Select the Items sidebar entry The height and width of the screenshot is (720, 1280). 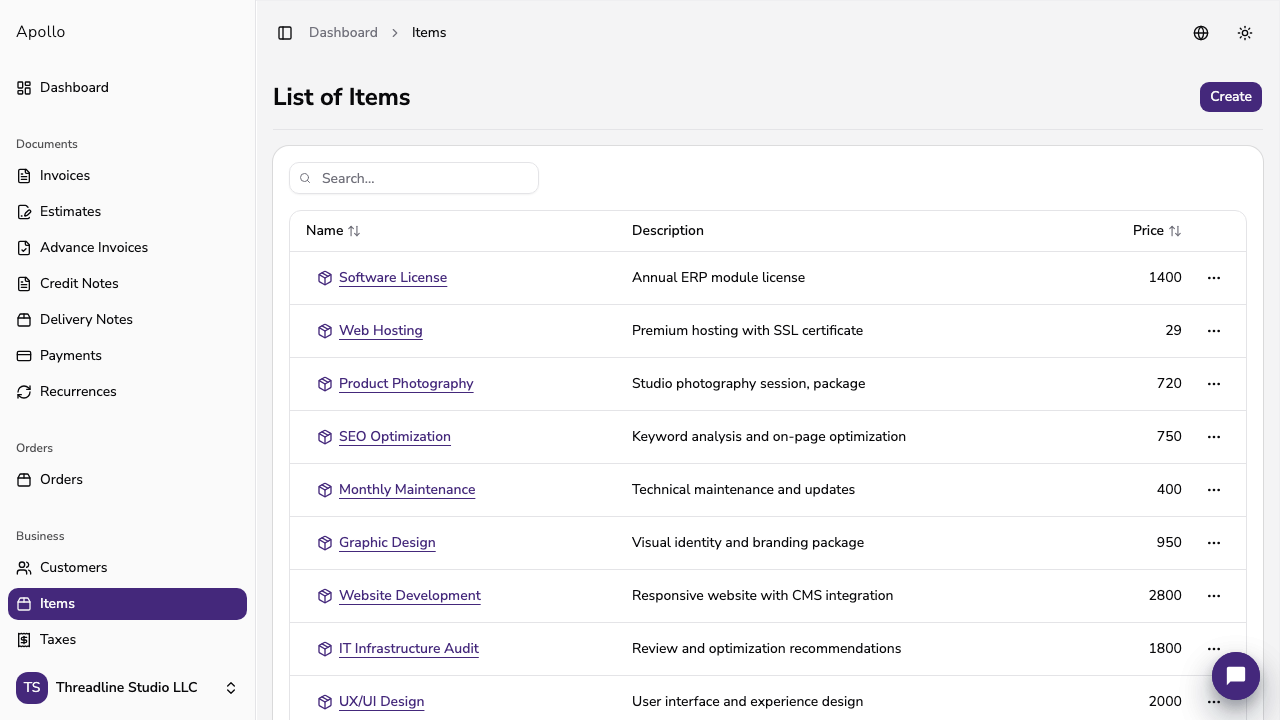(127, 604)
